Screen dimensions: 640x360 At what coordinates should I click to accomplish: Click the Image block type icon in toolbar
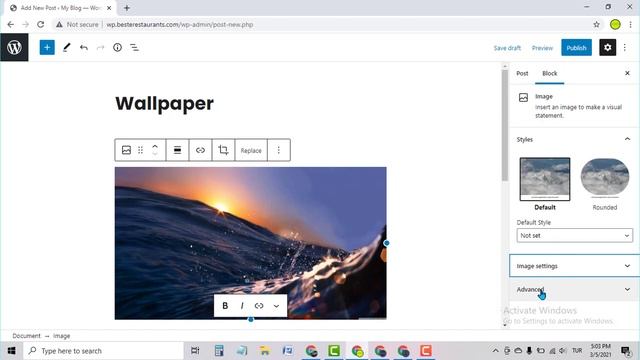pos(126,150)
